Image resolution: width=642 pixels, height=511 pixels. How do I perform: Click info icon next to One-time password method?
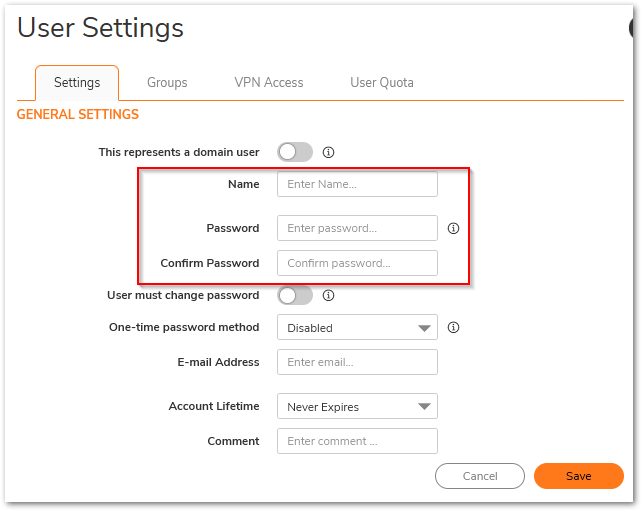pos(453,327)
